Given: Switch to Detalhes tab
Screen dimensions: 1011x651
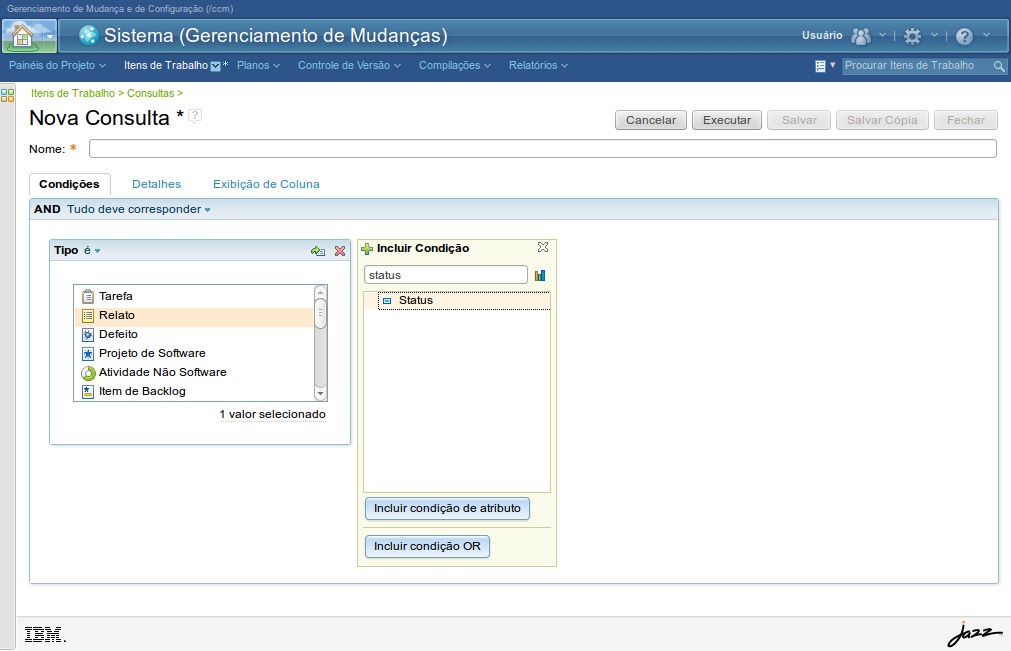Looking at the screenshot, I should [x=157, y=184].
